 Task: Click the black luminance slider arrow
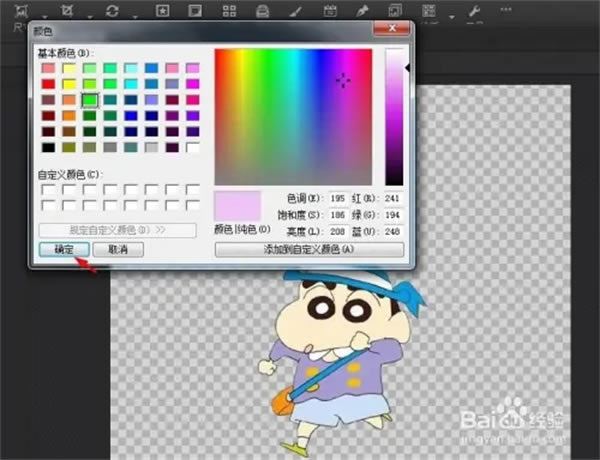pos(408,68)
